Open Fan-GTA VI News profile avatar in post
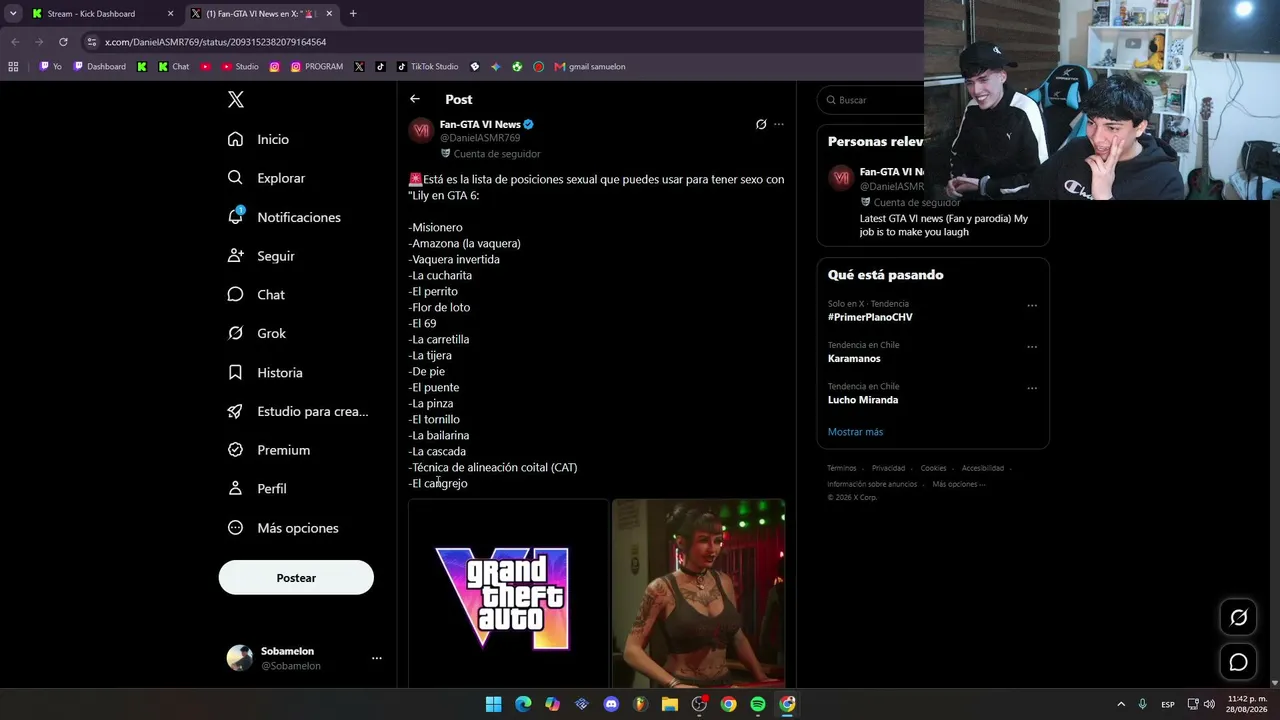 [x=421, y=131]
